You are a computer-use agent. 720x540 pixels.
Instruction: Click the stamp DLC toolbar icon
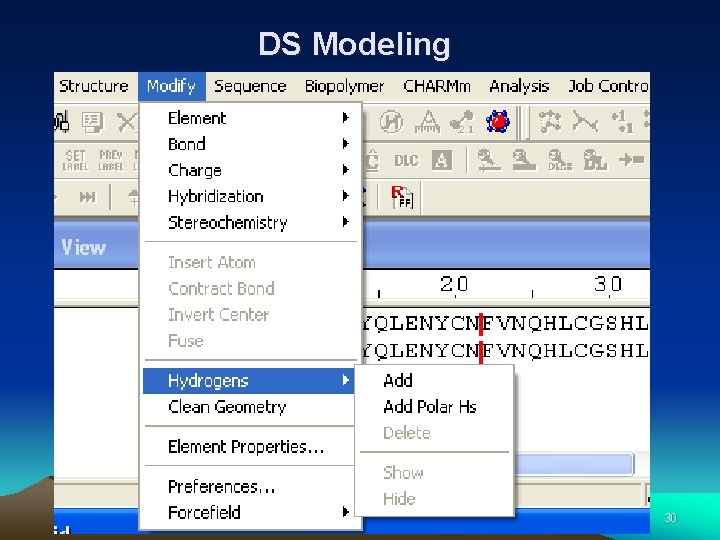click(x=560, y=161)
